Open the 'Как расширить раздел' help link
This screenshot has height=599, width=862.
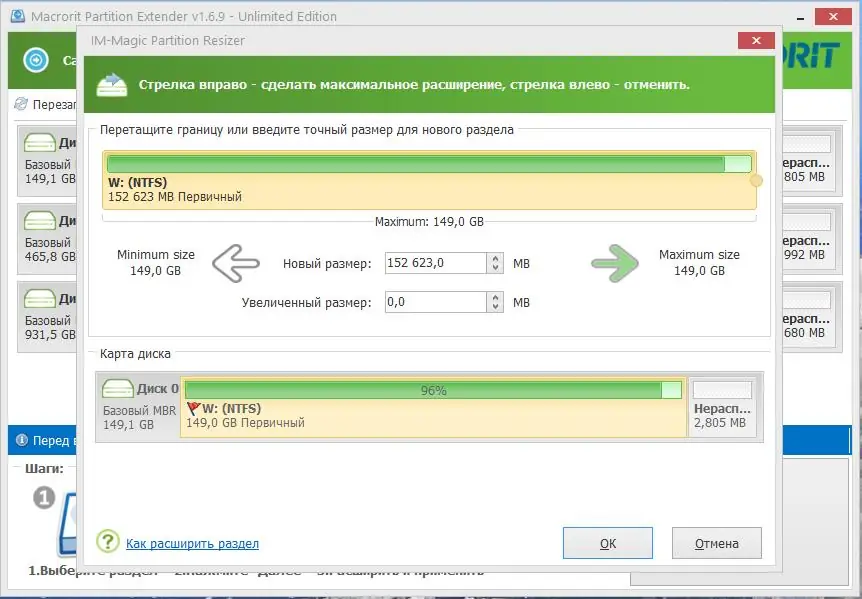point(192,543)
